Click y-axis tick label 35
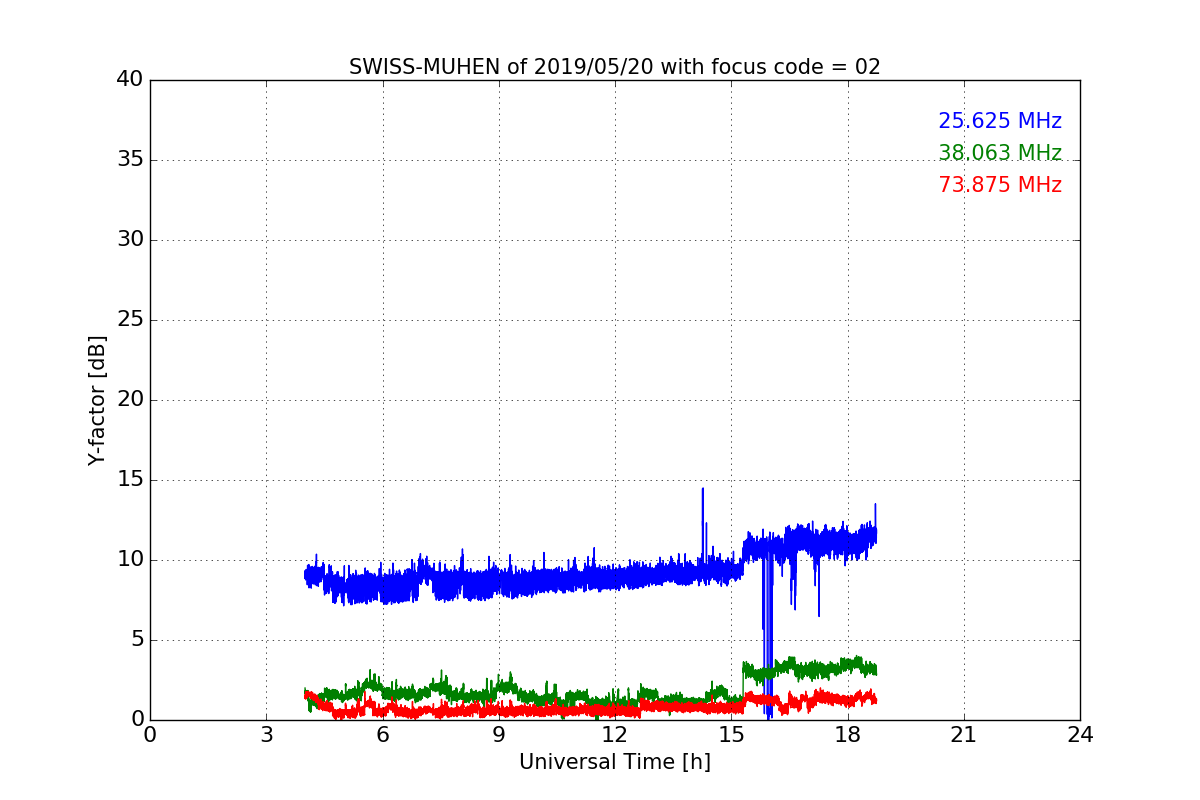1200x800 pixels. click(x=130, y=160)
